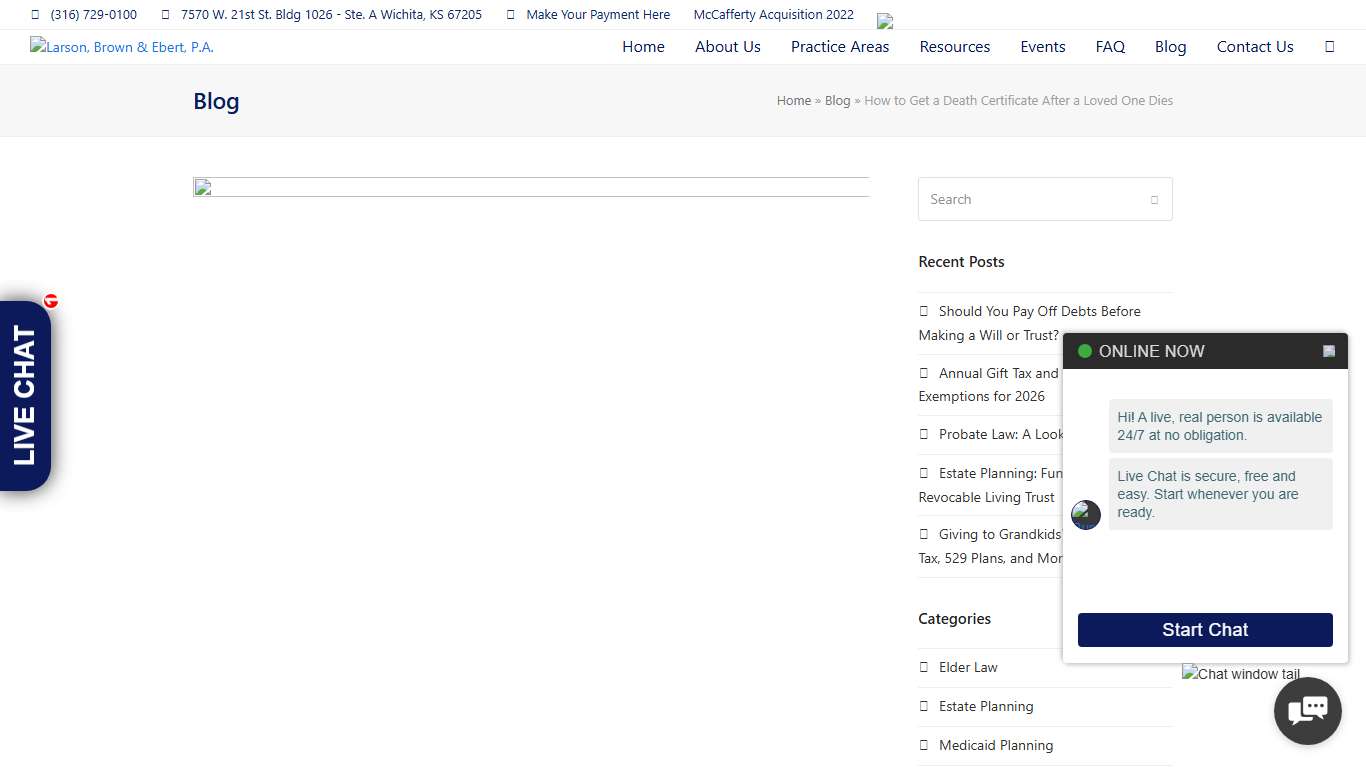1366x768 pixels.
Task: Click the chat agent avatar
Action: (x=1085, y=515)
